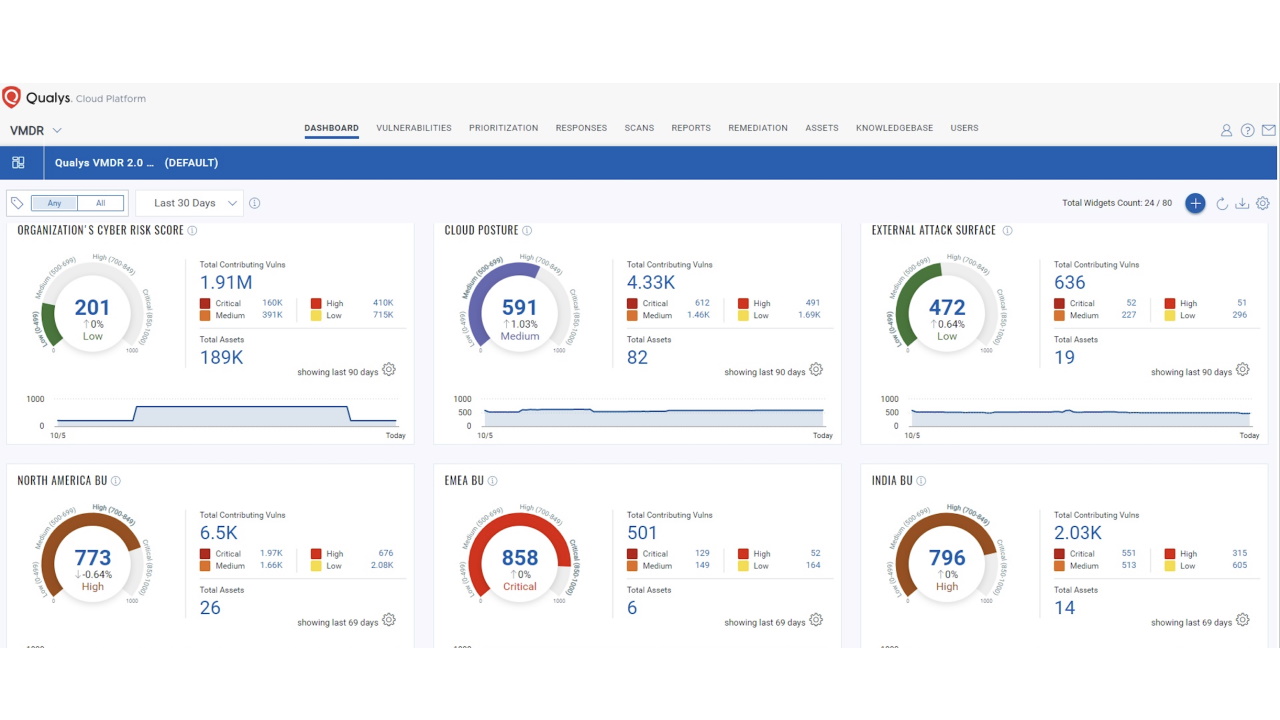Open the Prioritization menu item

[503, 128]
